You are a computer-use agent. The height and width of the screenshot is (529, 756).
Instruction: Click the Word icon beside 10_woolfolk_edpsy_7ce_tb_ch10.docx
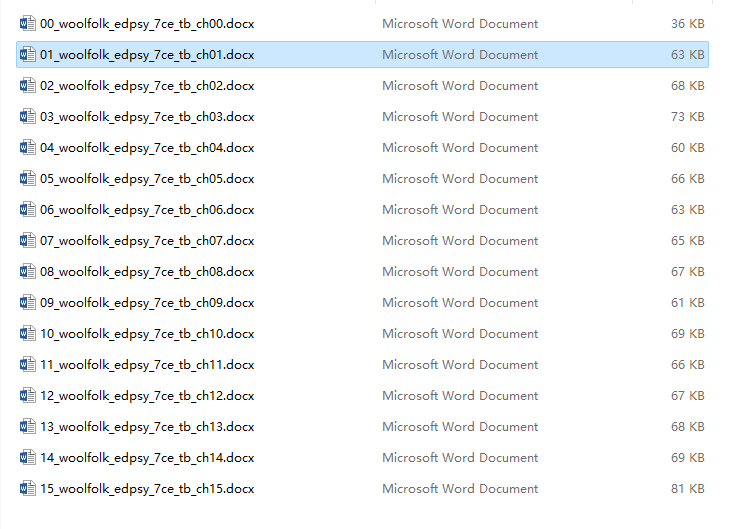click(27, 333)
